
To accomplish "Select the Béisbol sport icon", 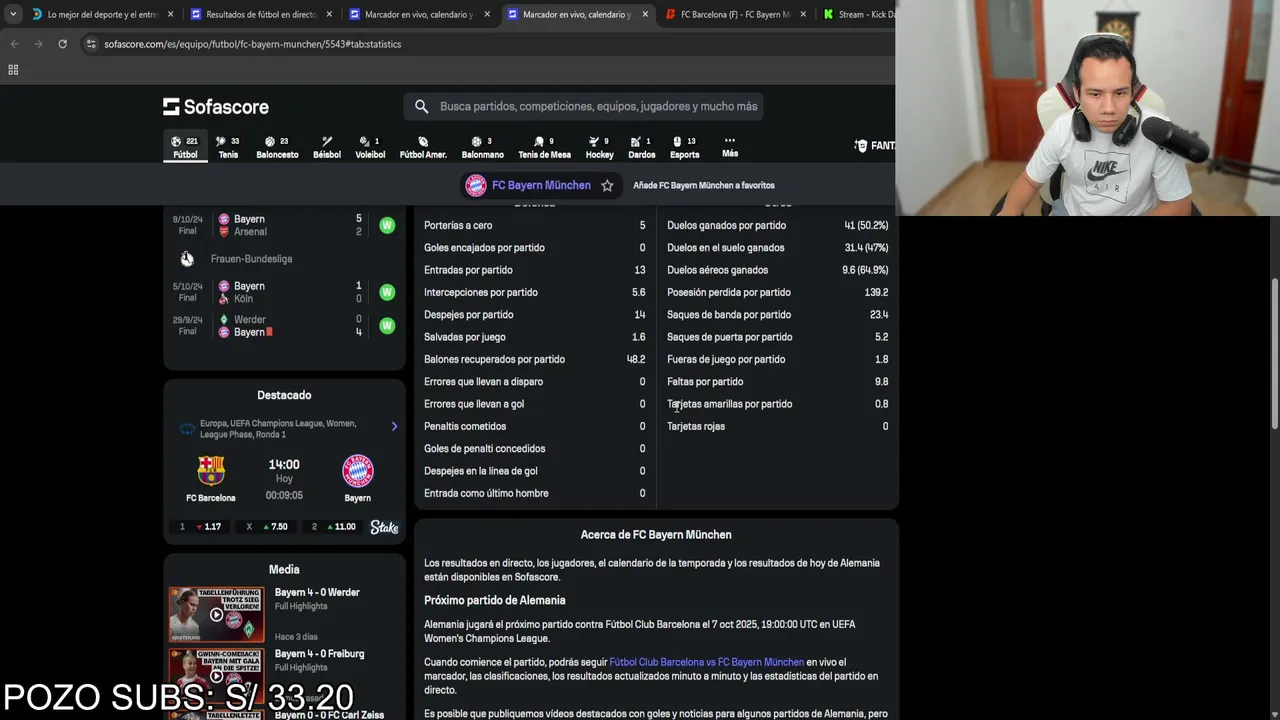I will point(327,147).
